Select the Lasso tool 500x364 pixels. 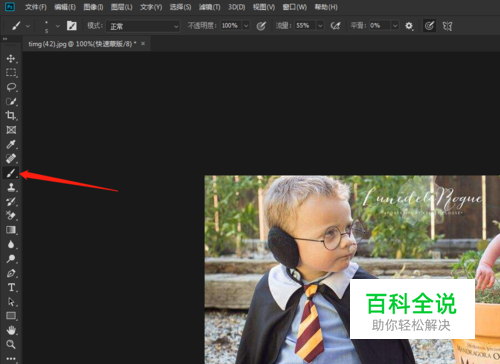[11, 87]
